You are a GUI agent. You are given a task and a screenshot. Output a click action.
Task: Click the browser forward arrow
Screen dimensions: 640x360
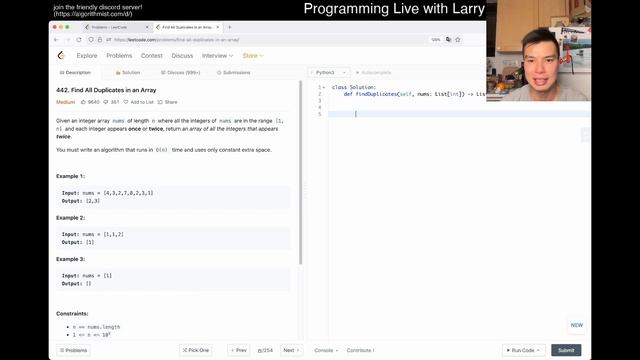tap(68, 40)
